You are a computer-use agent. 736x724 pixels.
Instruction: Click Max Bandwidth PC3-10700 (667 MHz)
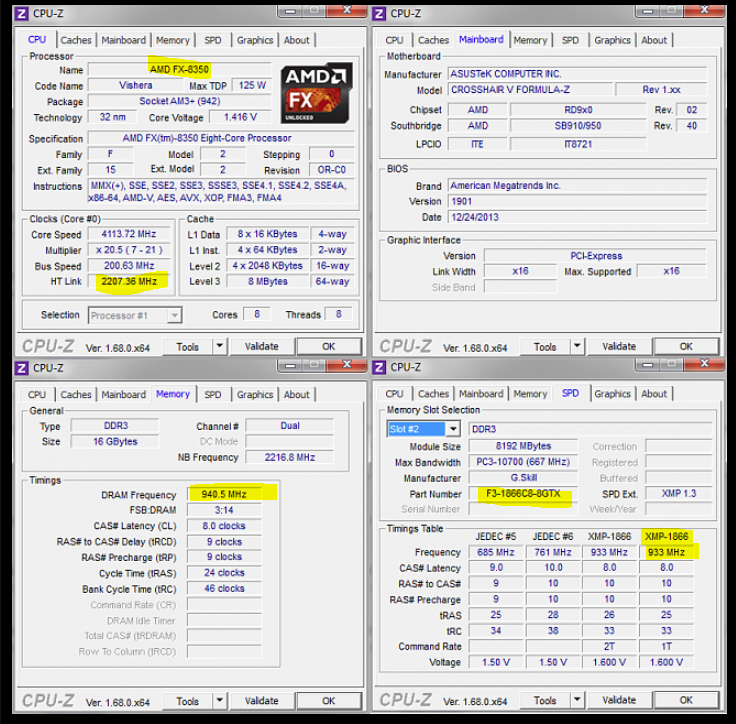pyautogui.click(x=523, y=462)
